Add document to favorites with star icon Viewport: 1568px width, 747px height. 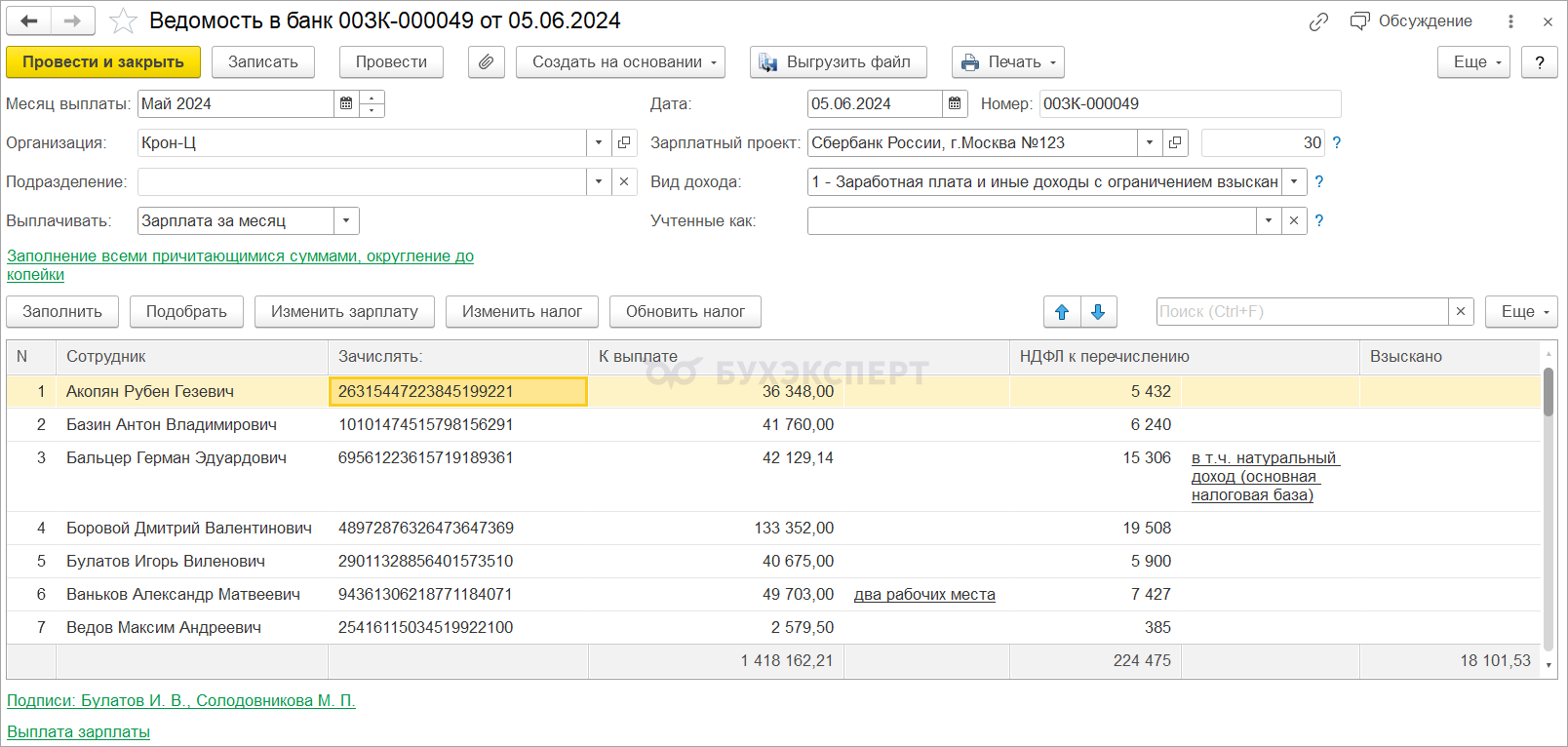click(123, 21)
